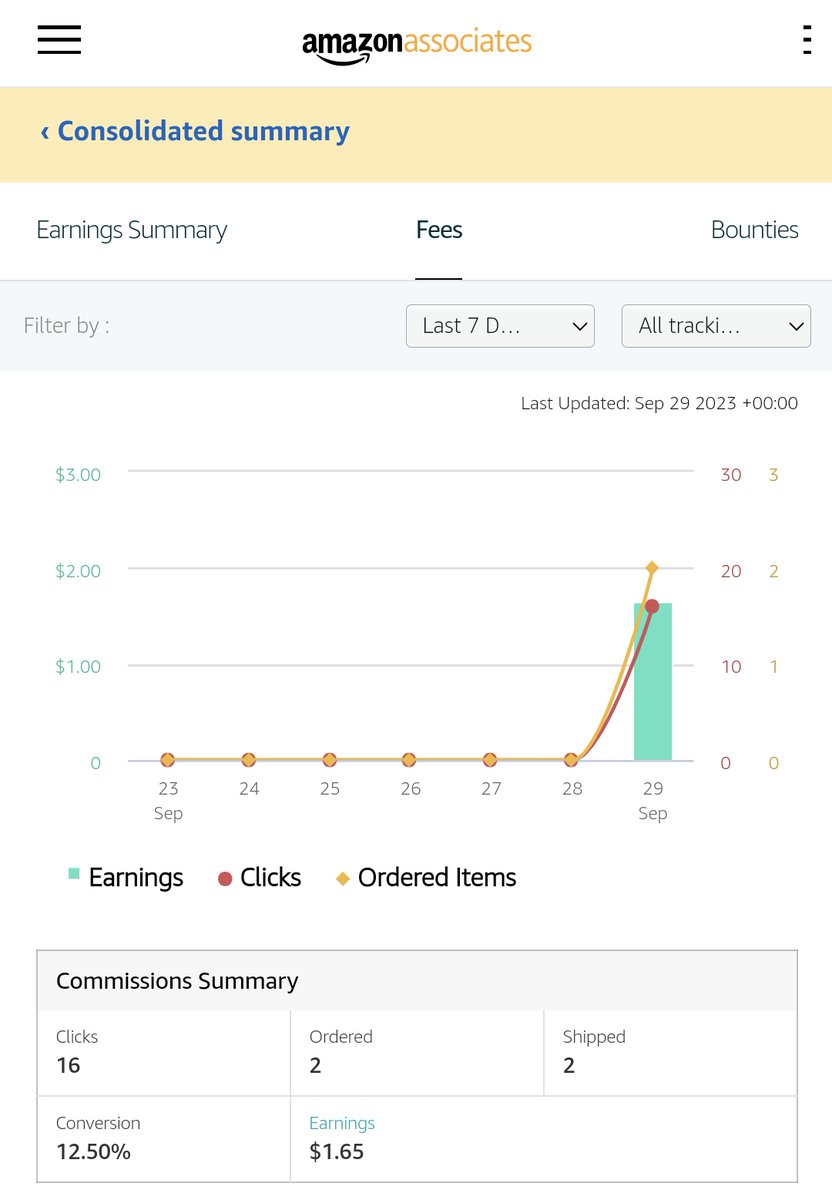832x1200 pixels.
Task: Click the data point for 24 Sep
Action: coord(249,760)
